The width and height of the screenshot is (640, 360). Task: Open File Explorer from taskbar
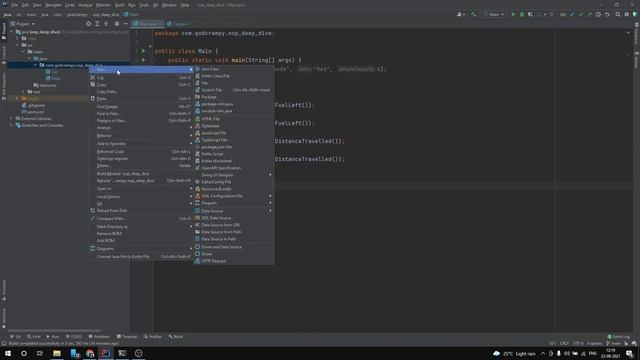click(x=57, y=353)
